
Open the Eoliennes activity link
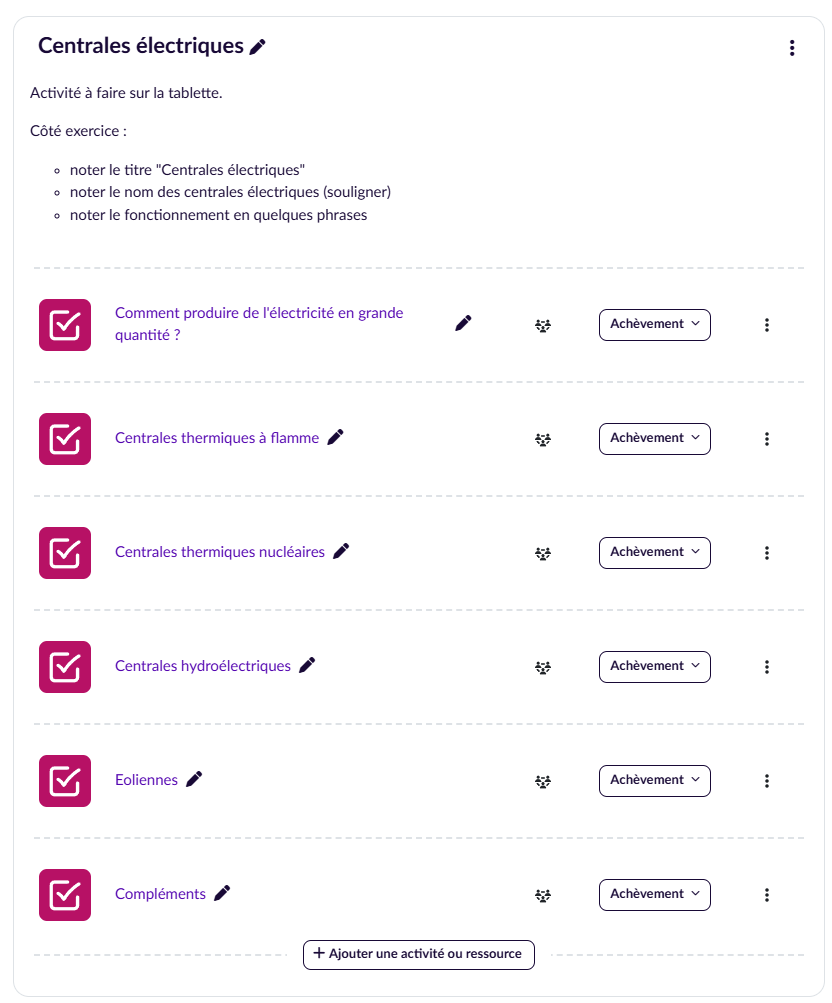(x=146, y=780)
